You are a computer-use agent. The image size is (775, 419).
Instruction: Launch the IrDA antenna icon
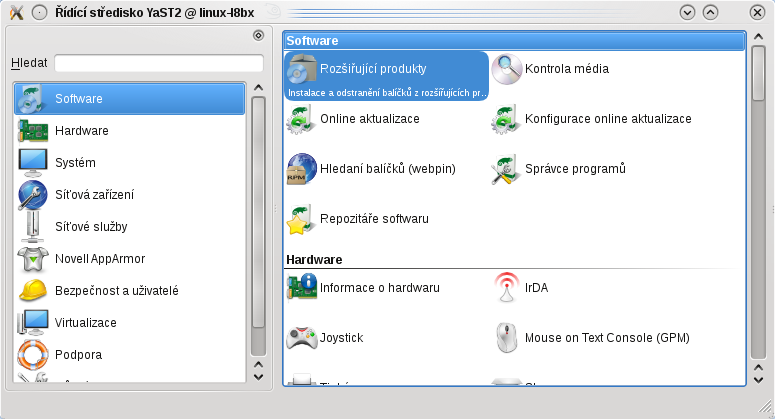[507, 287]
